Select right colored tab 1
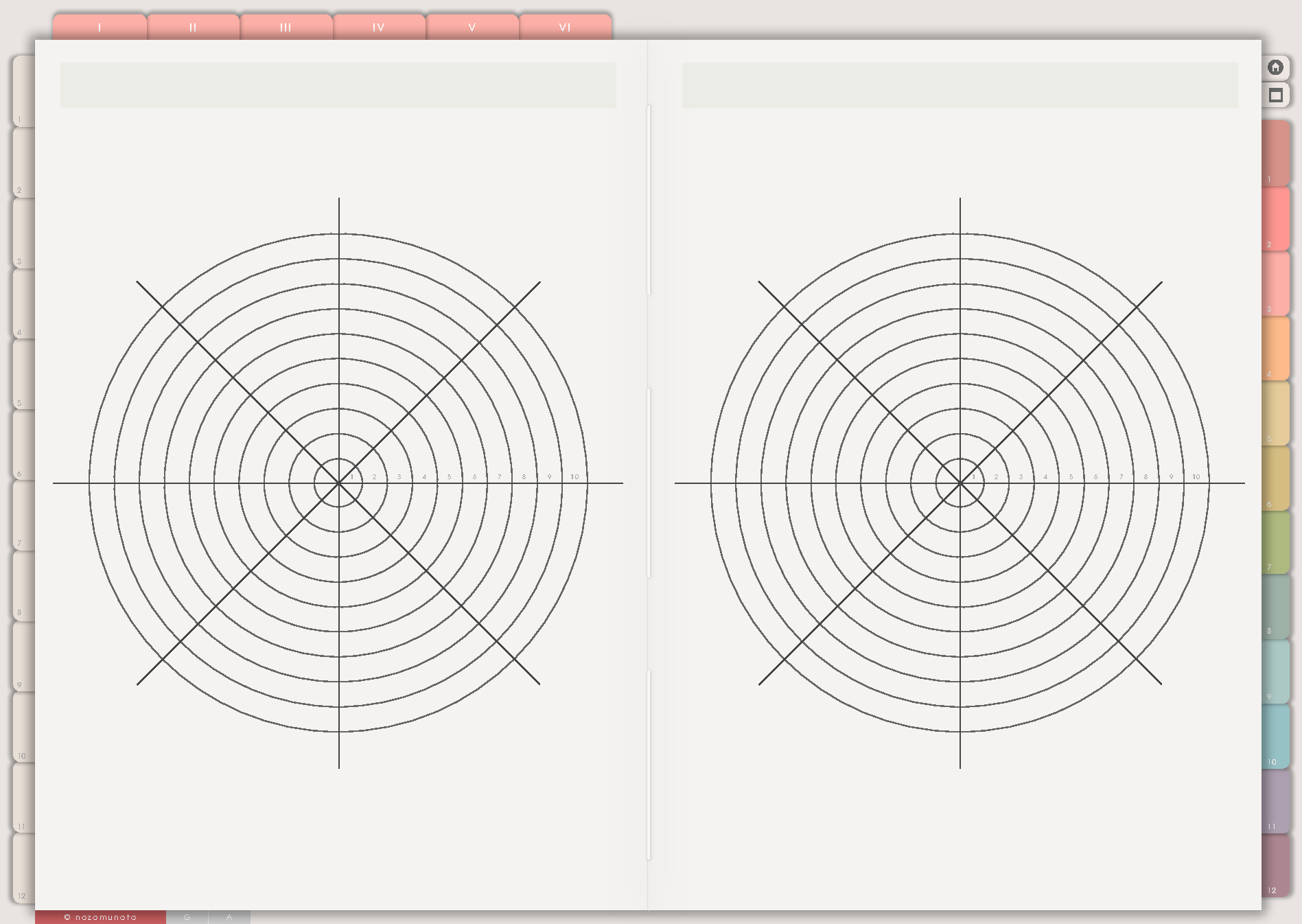This screenshot has height=924, width=1302. pyautogui.click(x=1275, y=153)
